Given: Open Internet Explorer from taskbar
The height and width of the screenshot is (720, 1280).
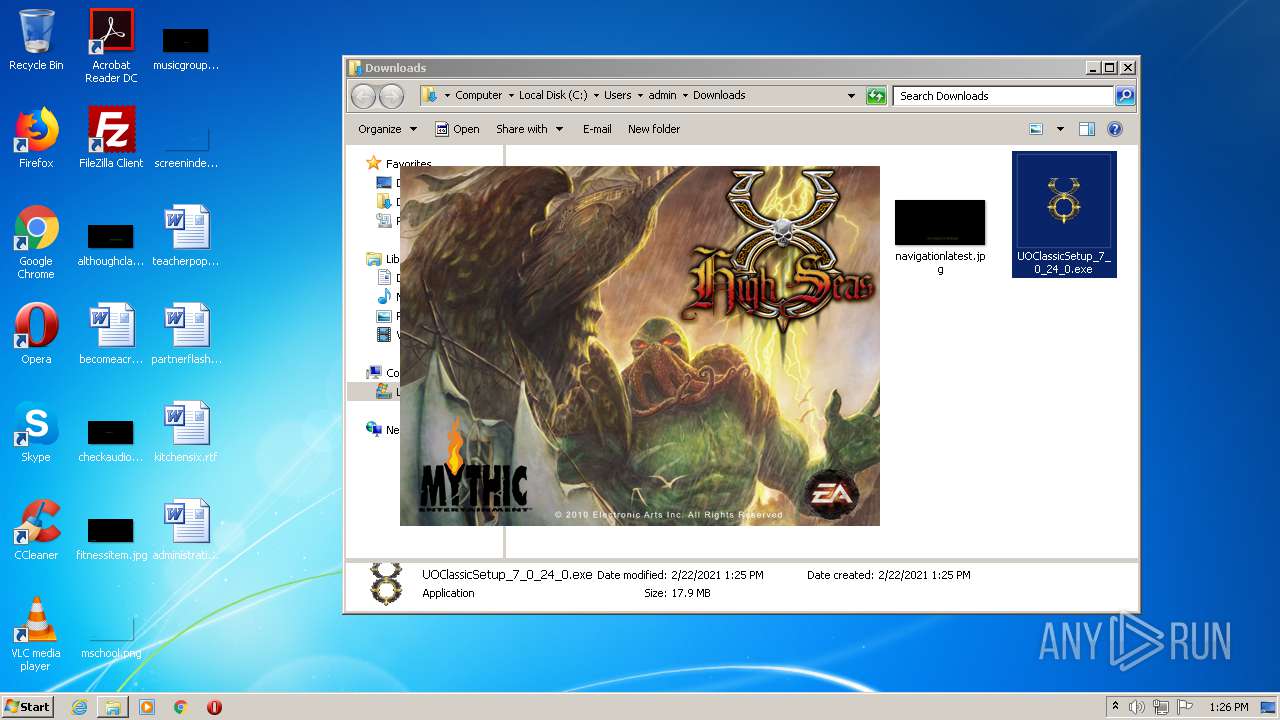Looking at the screenshot, I should 80,707.
